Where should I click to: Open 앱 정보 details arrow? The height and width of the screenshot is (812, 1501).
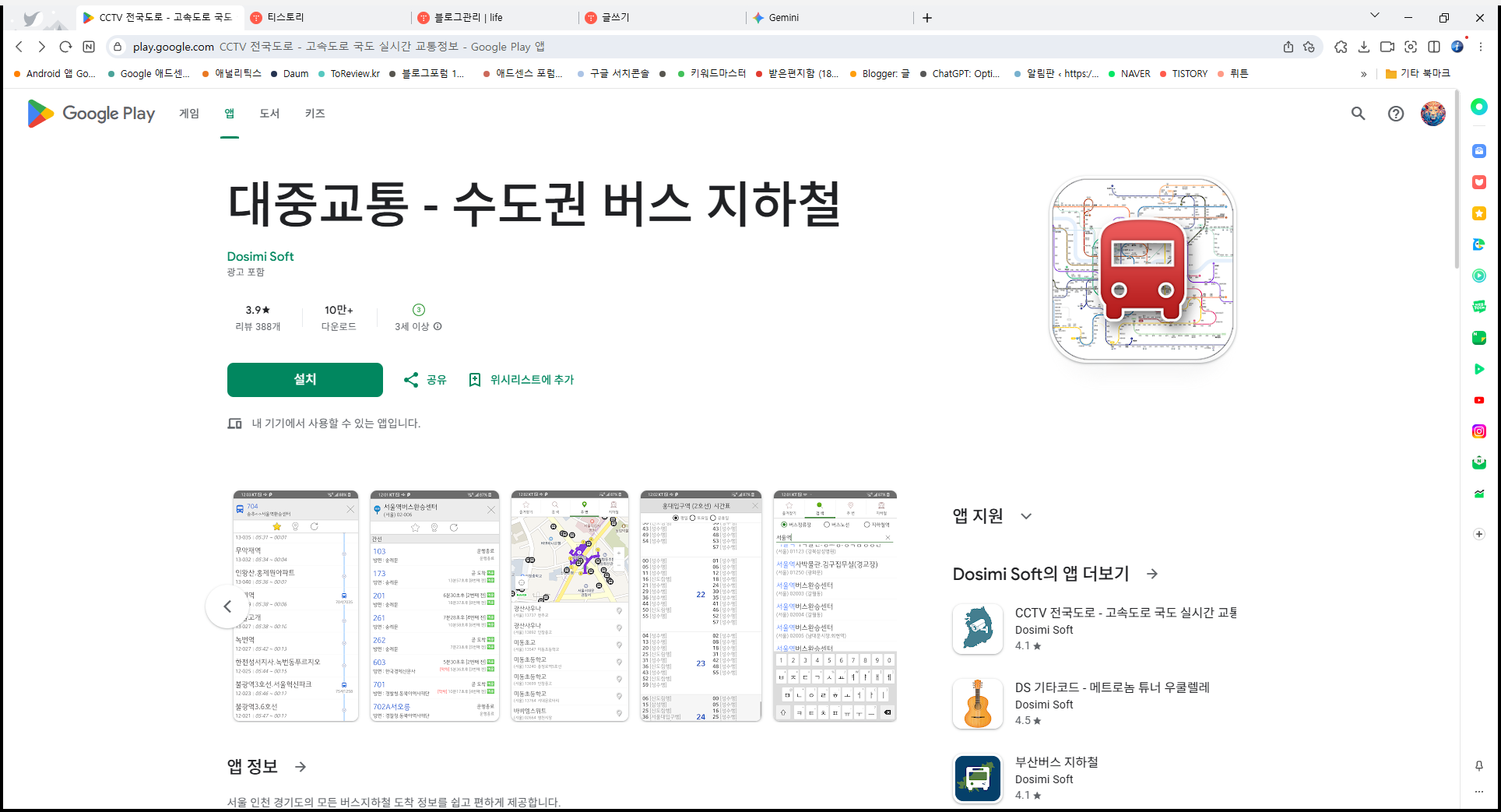[301, 767]
